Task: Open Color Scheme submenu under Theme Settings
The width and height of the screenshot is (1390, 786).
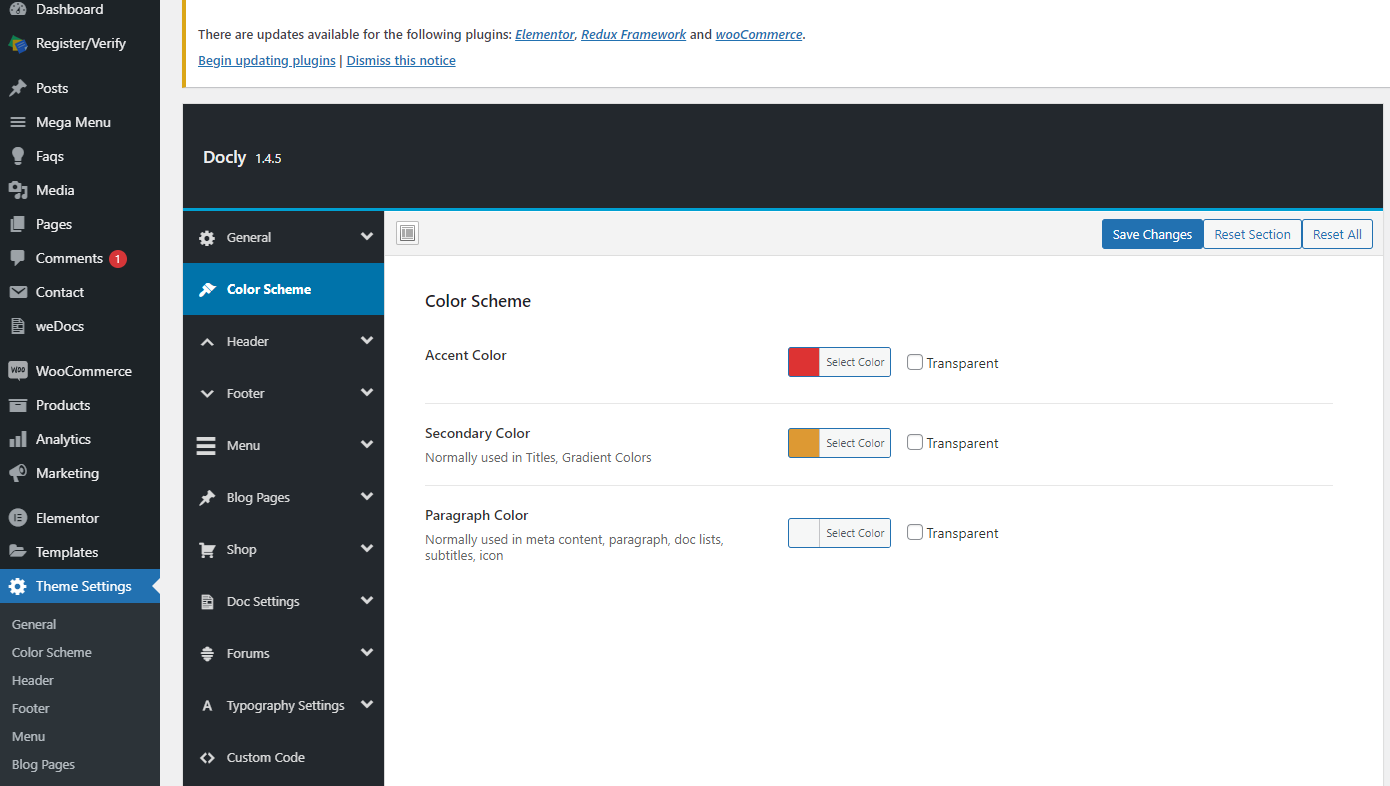Action: (52, 652)
